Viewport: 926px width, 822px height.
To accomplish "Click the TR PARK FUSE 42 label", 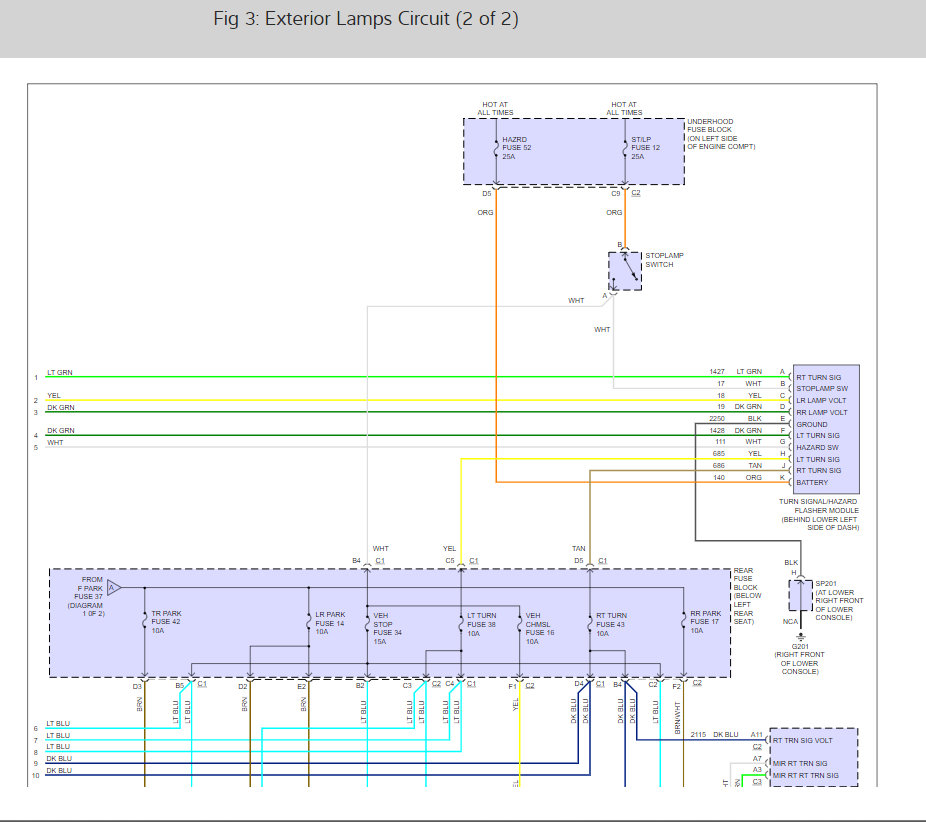I will tap(166, 622).
